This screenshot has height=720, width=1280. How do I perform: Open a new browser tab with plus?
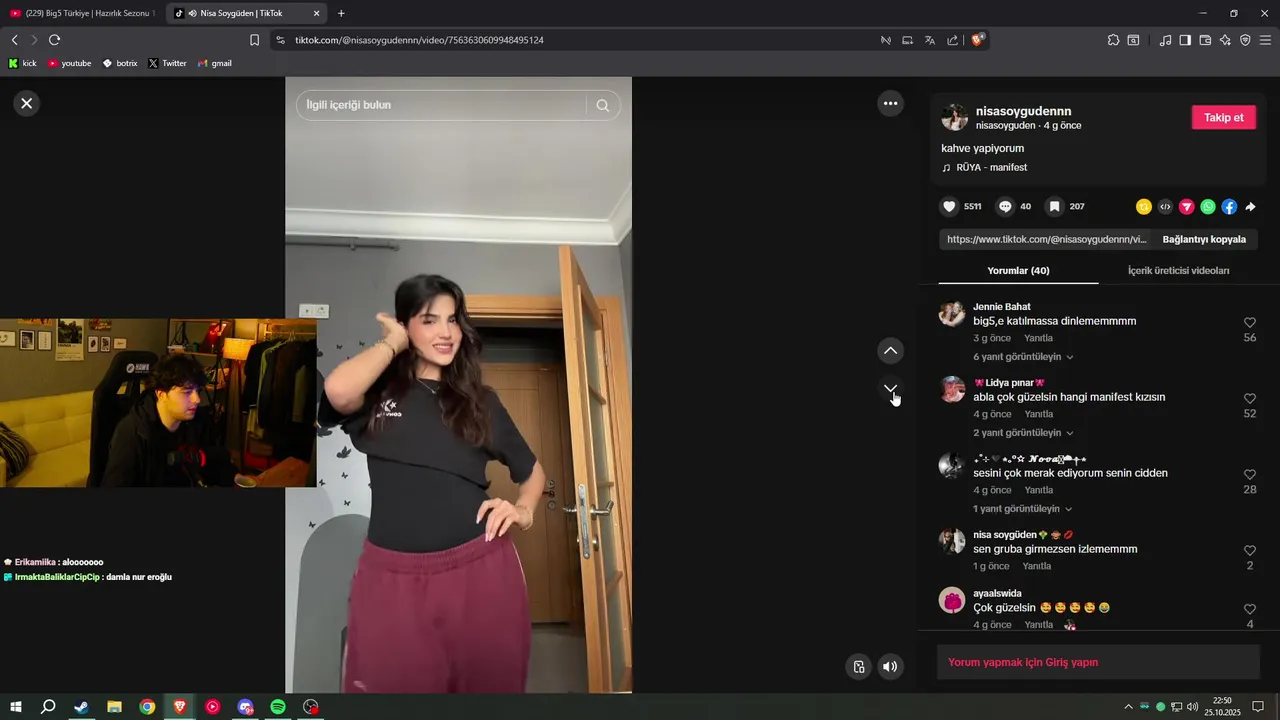(x=341, y=13)
